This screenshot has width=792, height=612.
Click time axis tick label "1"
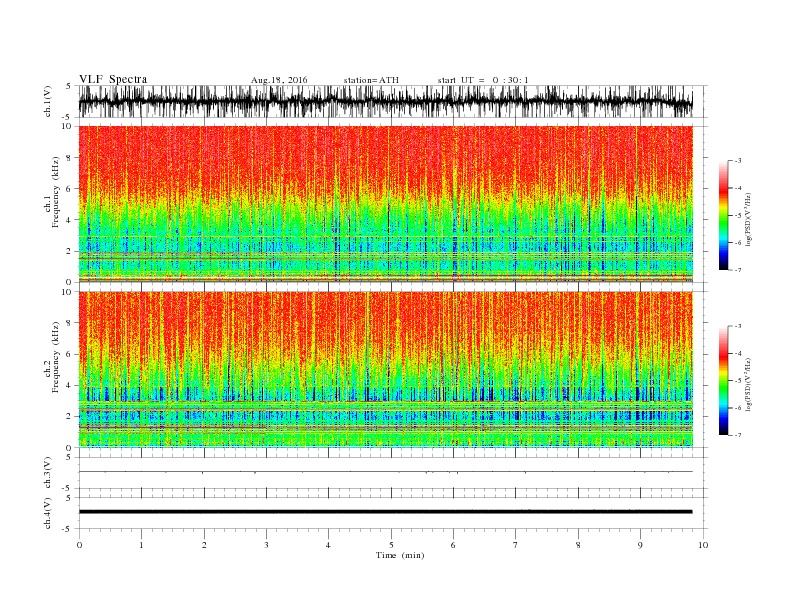(141, 545)
